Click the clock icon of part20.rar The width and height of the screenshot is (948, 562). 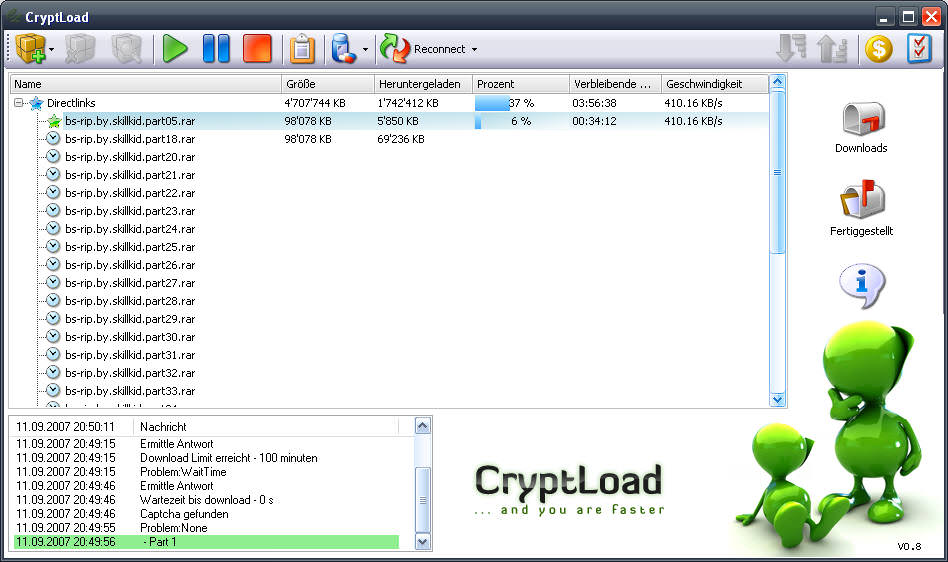(x=53, y=157)
